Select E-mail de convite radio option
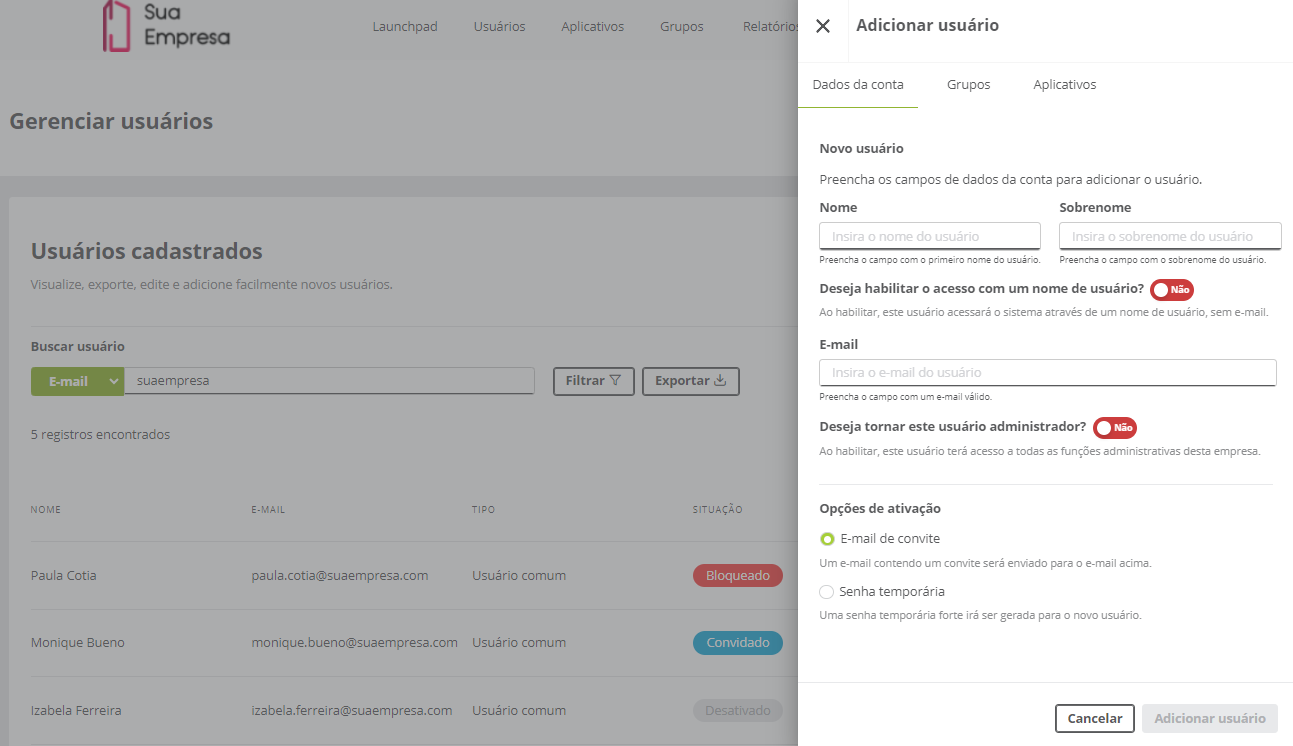The width and height of the screenshot is (1293, 746). tap(827, 539)
